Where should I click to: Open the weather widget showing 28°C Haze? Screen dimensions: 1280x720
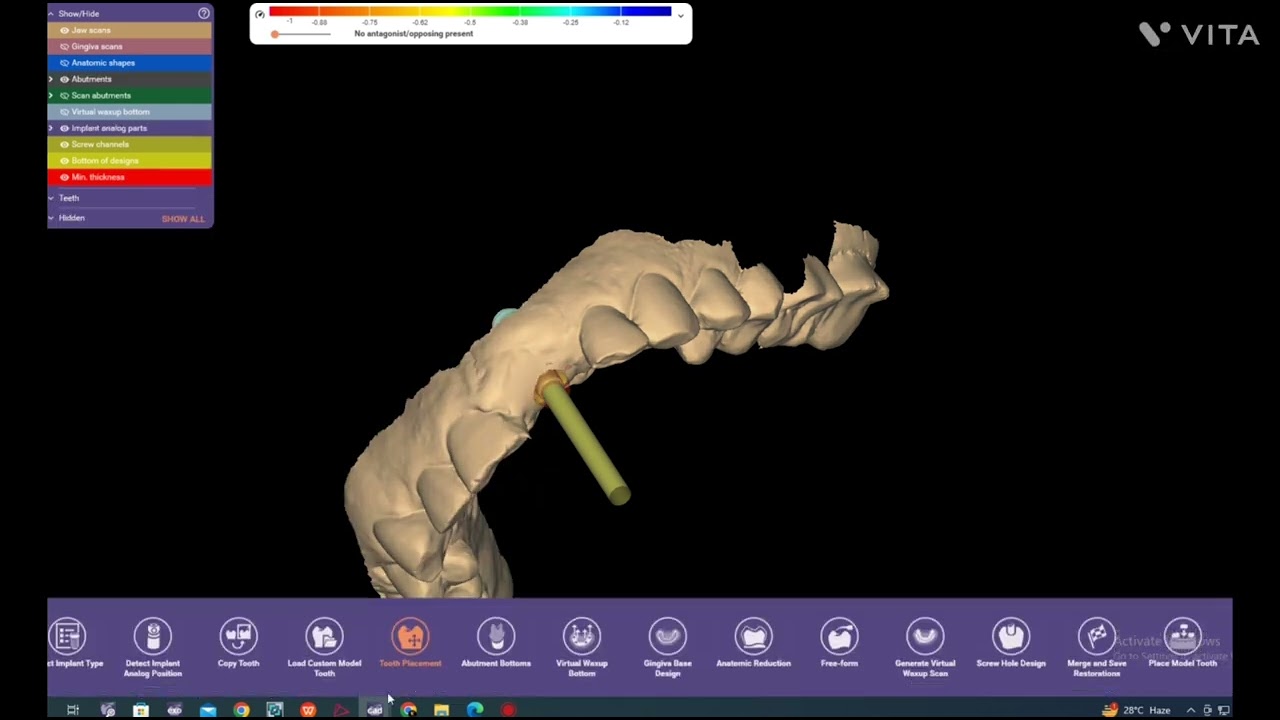1136,710
